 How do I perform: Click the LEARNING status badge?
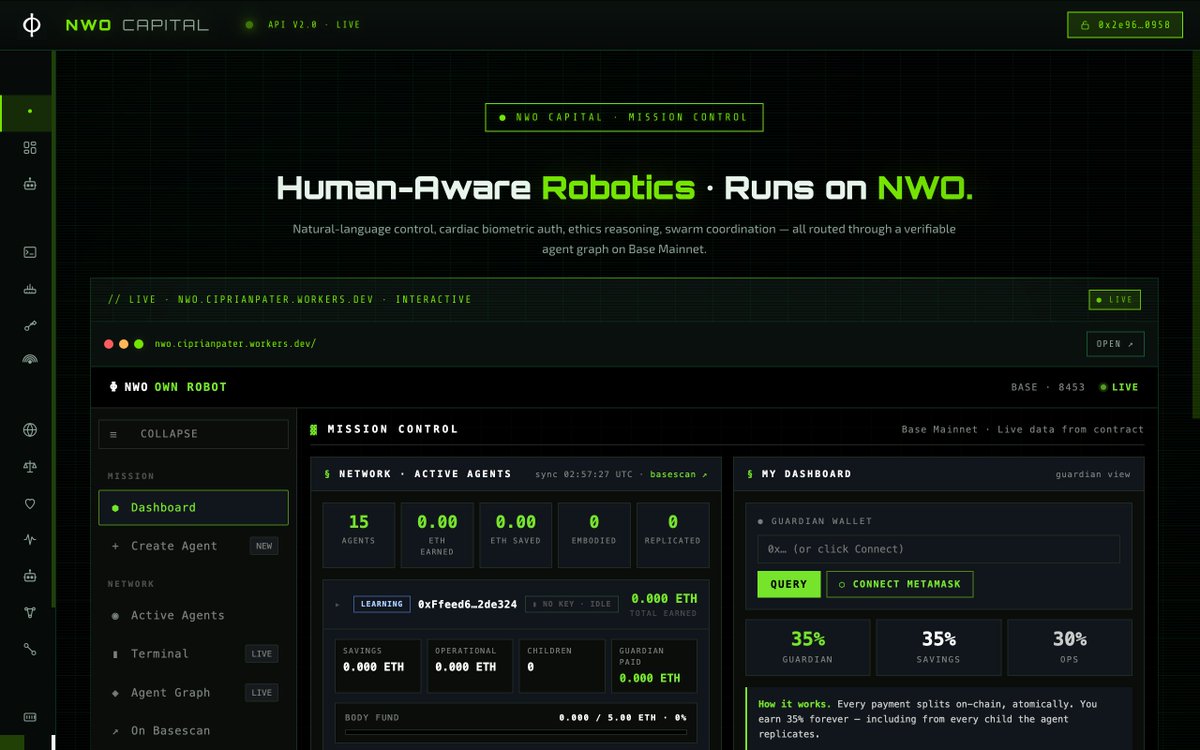click(x=382, y=604)
